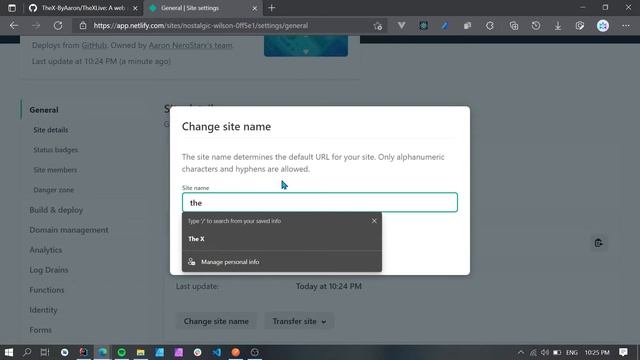Reload the page with the refresh icon
640x360 pixels.
(x=58, y=26)
